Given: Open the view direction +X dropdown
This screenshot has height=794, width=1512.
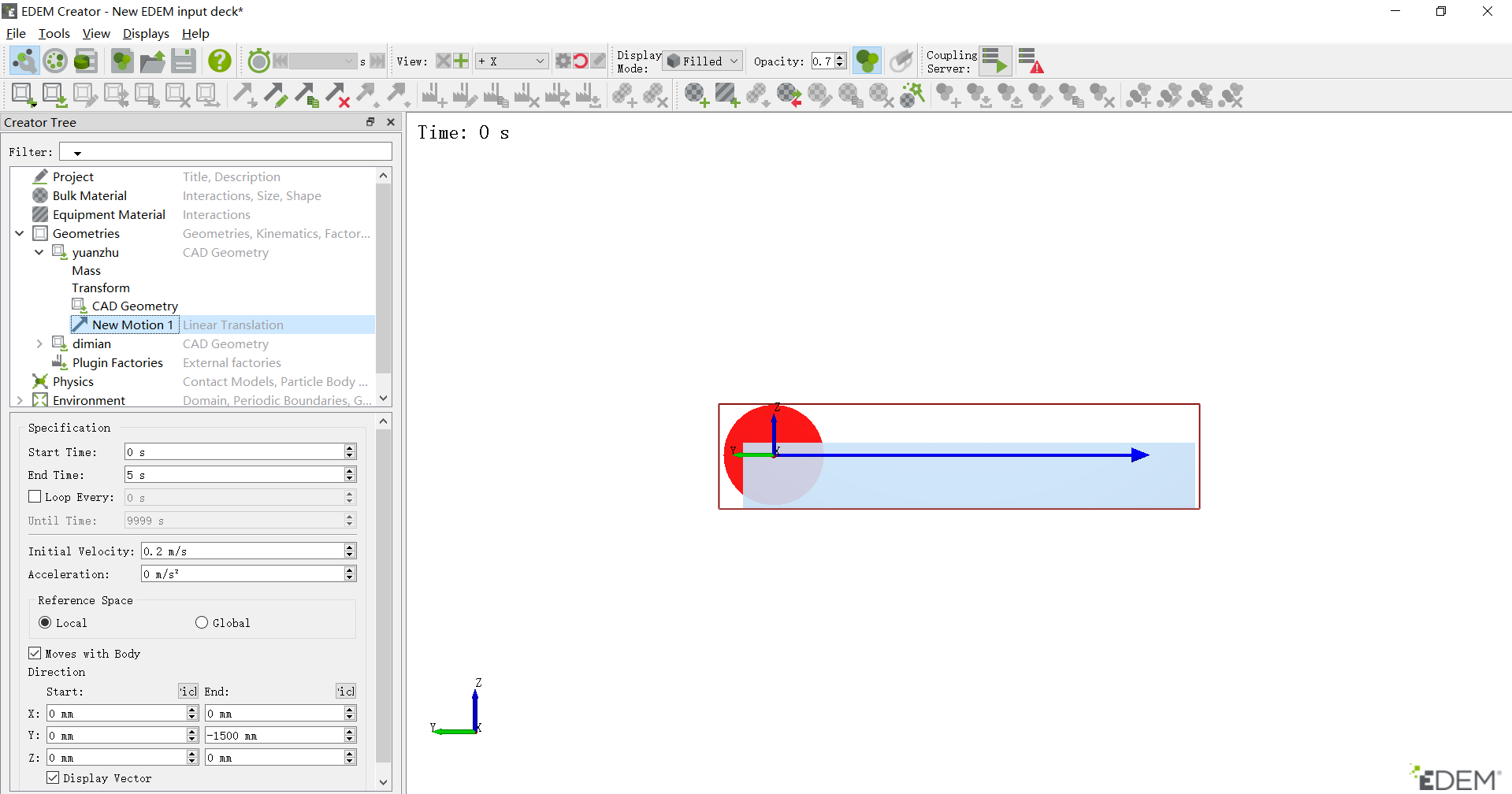Looking at the screenshot, I should point(511,61).
